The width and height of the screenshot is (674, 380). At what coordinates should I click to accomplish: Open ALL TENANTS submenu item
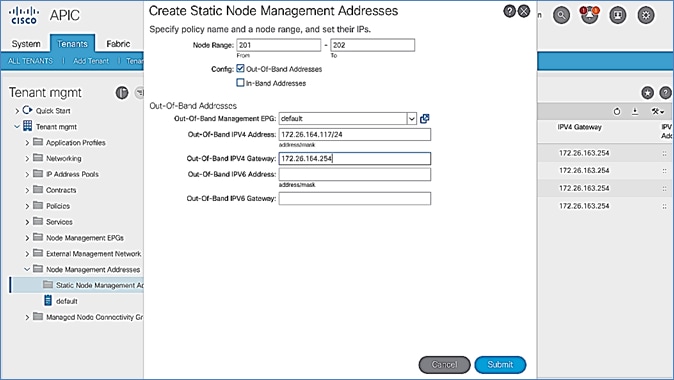point(31,61)
